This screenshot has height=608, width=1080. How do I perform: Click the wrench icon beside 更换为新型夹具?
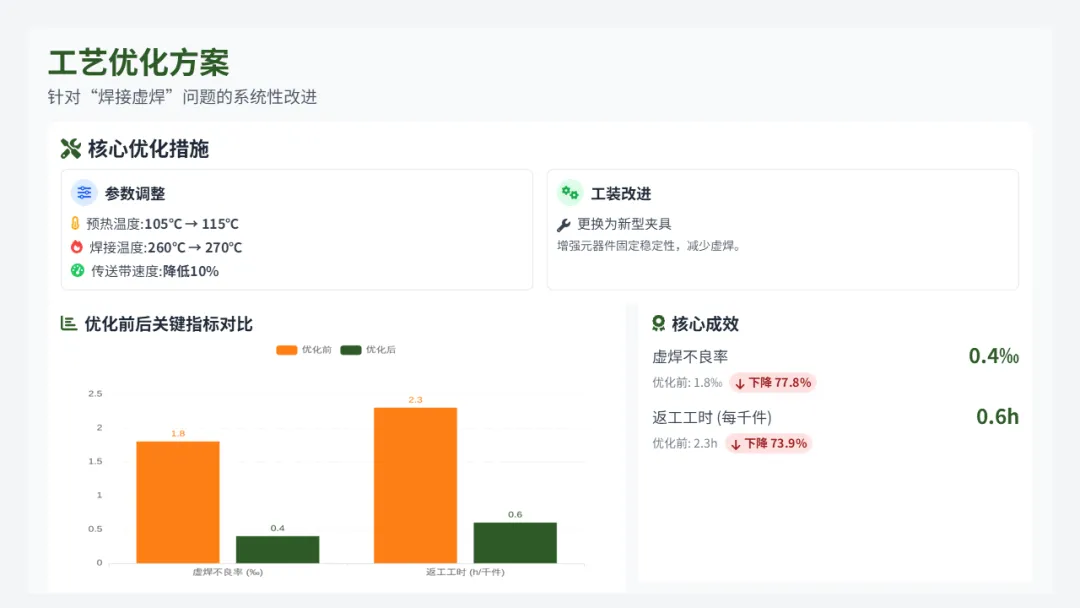(563, 224)
